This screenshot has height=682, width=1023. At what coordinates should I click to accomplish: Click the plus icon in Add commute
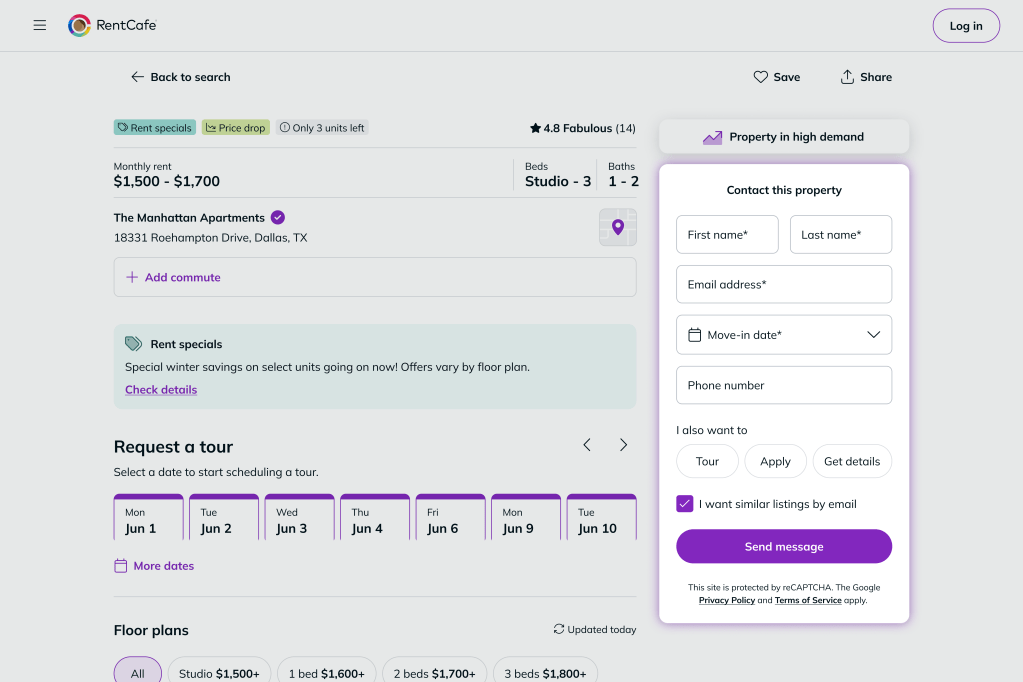coord(132,277)
